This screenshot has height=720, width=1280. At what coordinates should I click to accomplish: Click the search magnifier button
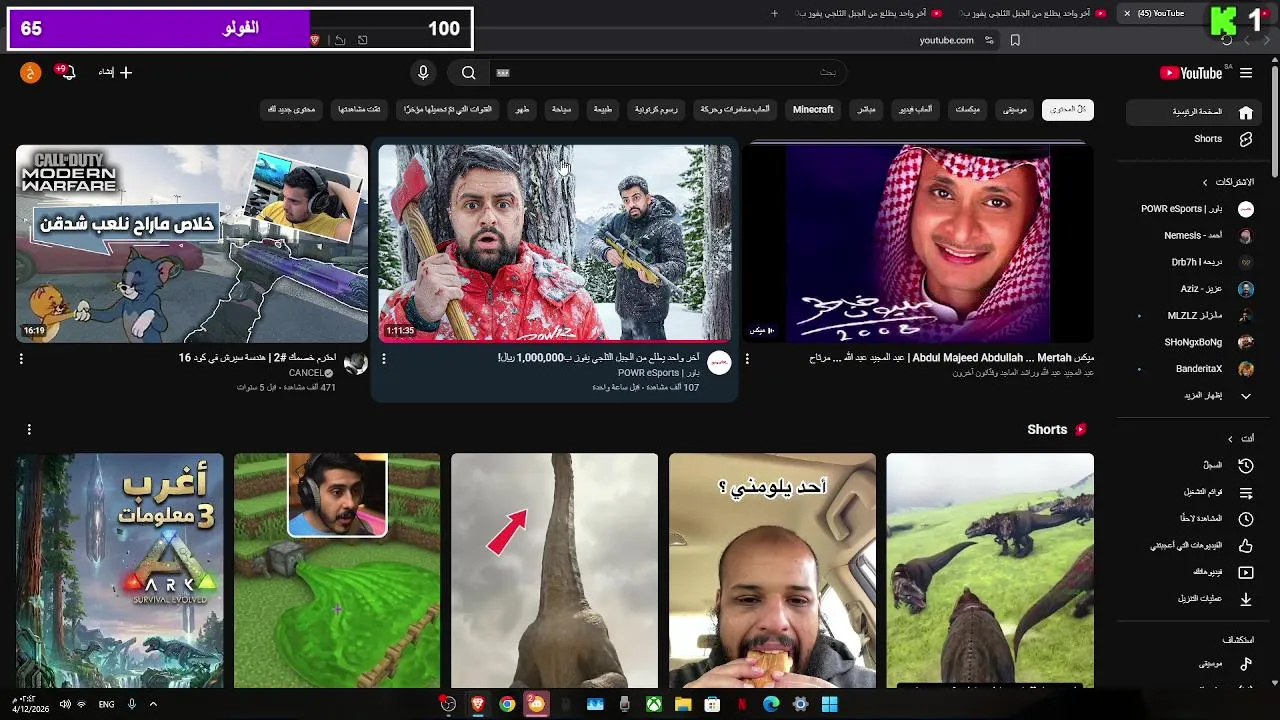pos(468,72)
